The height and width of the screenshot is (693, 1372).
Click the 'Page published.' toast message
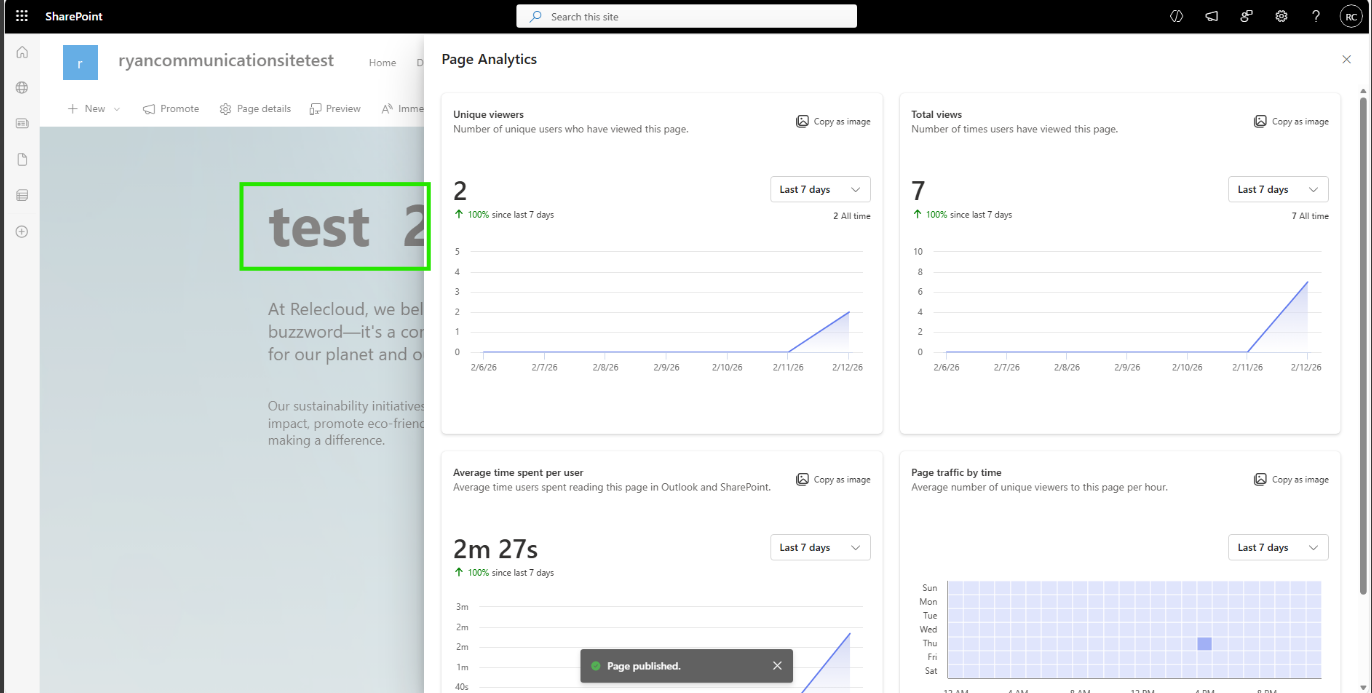point(644,666)
